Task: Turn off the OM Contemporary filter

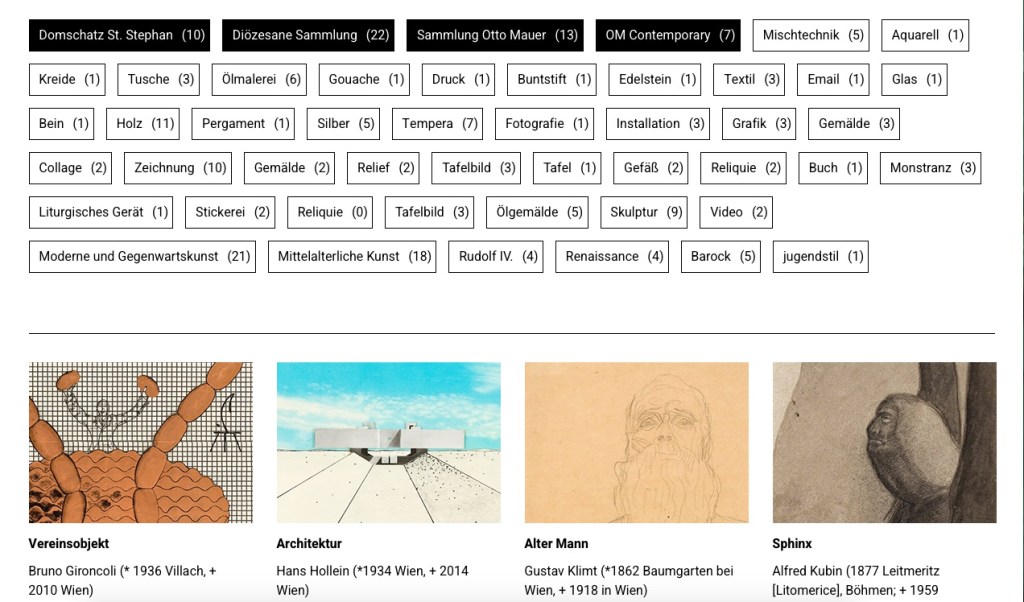Action: [668, 35]
